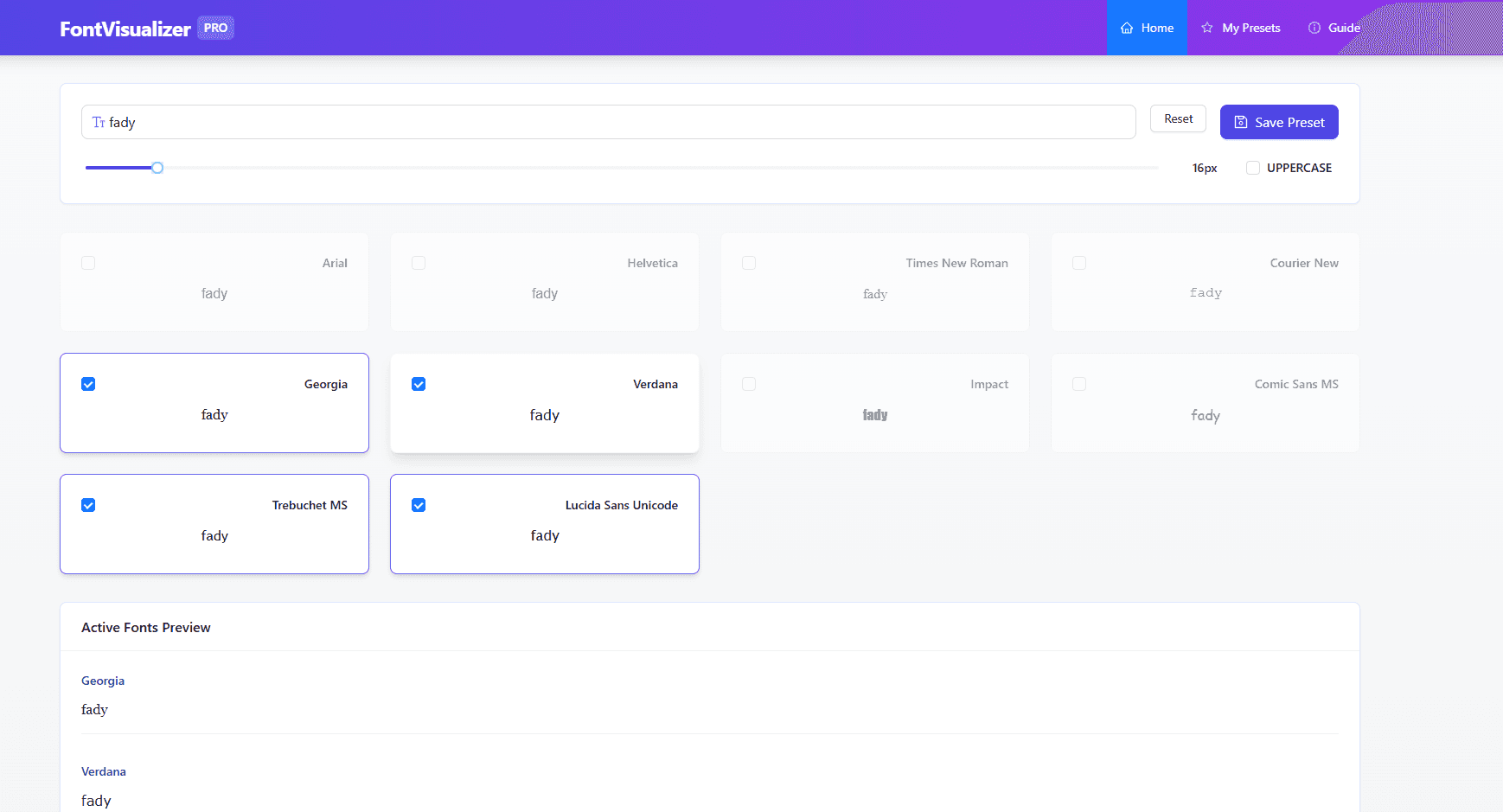Enable the UPPERCASE checkbox

click(x=1252, y=168)
